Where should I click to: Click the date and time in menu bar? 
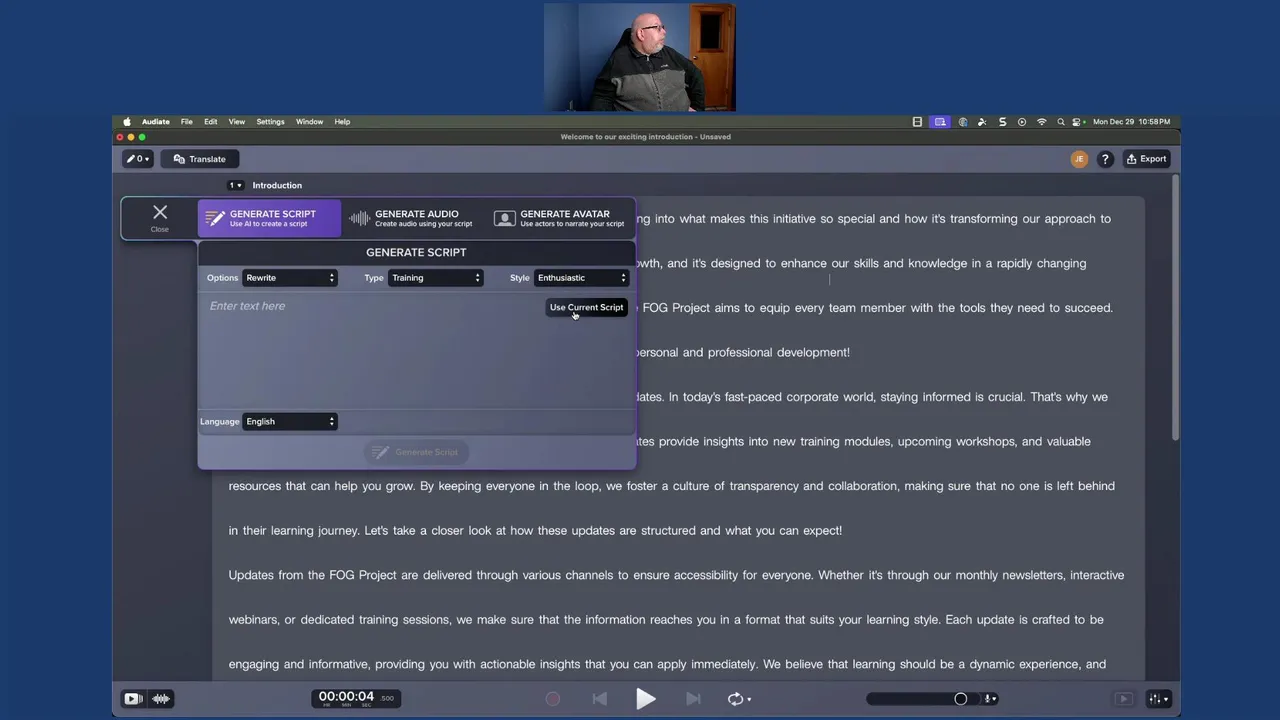coord(1131,122)
